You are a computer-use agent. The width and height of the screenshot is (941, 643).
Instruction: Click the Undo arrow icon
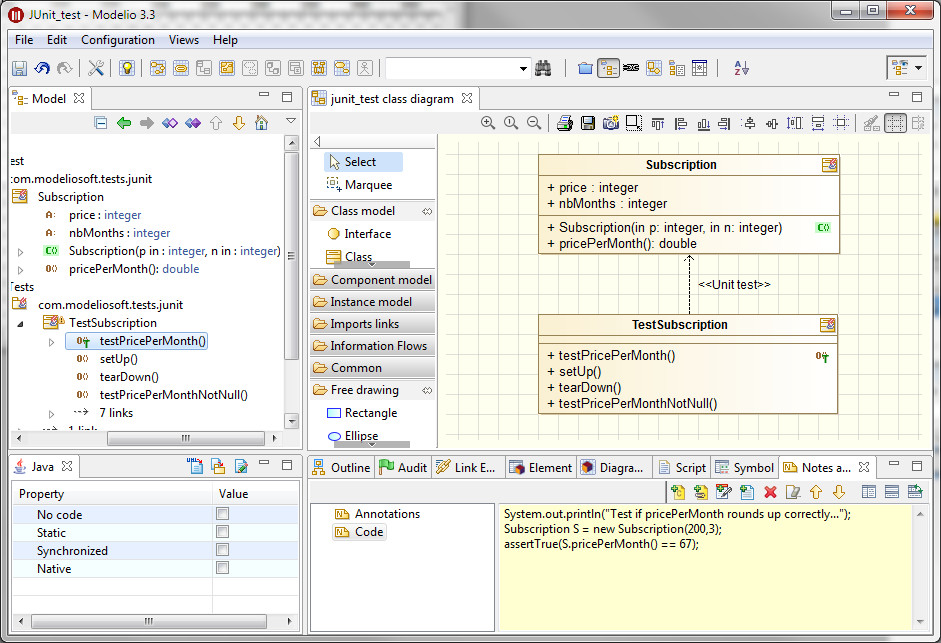[x=42, y=68]
